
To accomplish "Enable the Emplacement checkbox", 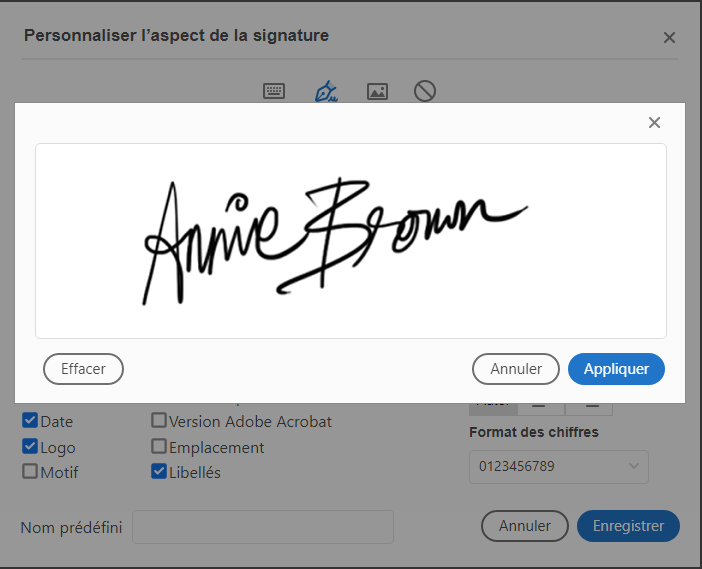I will point(159,447).
